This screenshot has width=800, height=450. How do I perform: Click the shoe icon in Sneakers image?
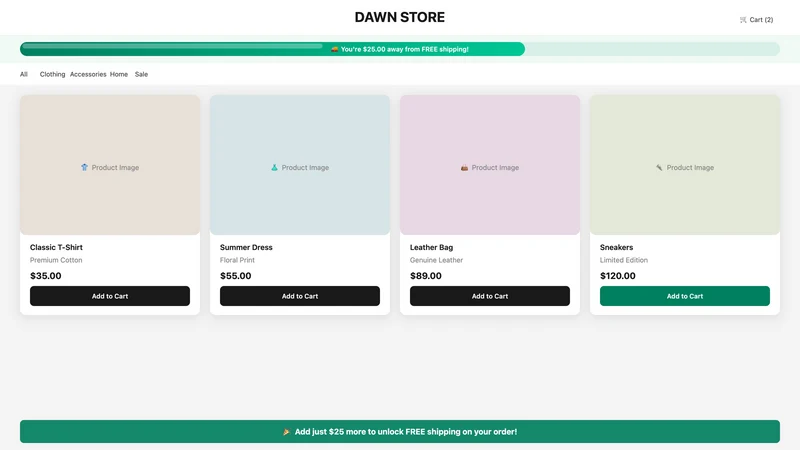click(x=659, y=167)
